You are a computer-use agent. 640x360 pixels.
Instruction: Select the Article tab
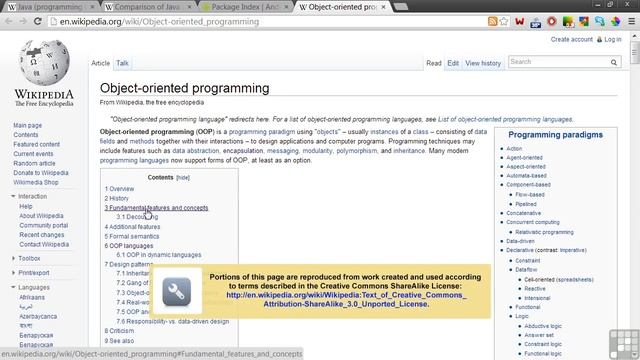click(x=100, y=63)
